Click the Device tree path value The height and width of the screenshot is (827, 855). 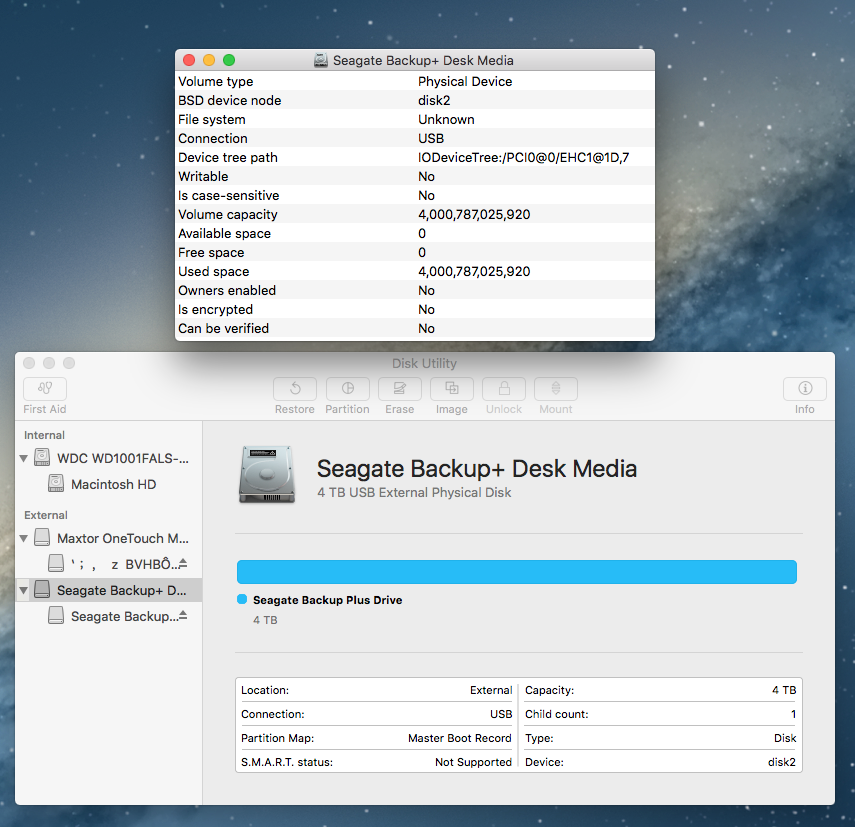(523, 158)
